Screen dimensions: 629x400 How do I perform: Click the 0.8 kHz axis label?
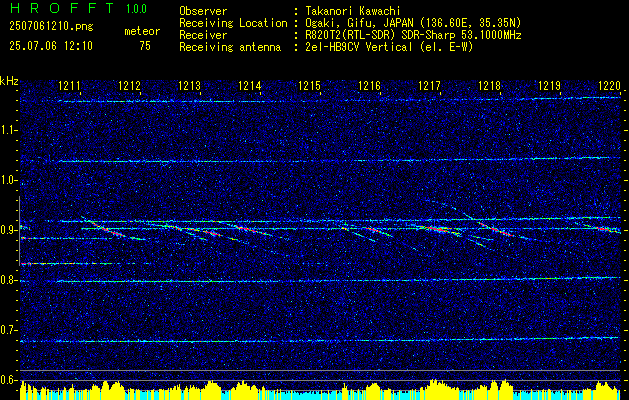tap(9, 280)
